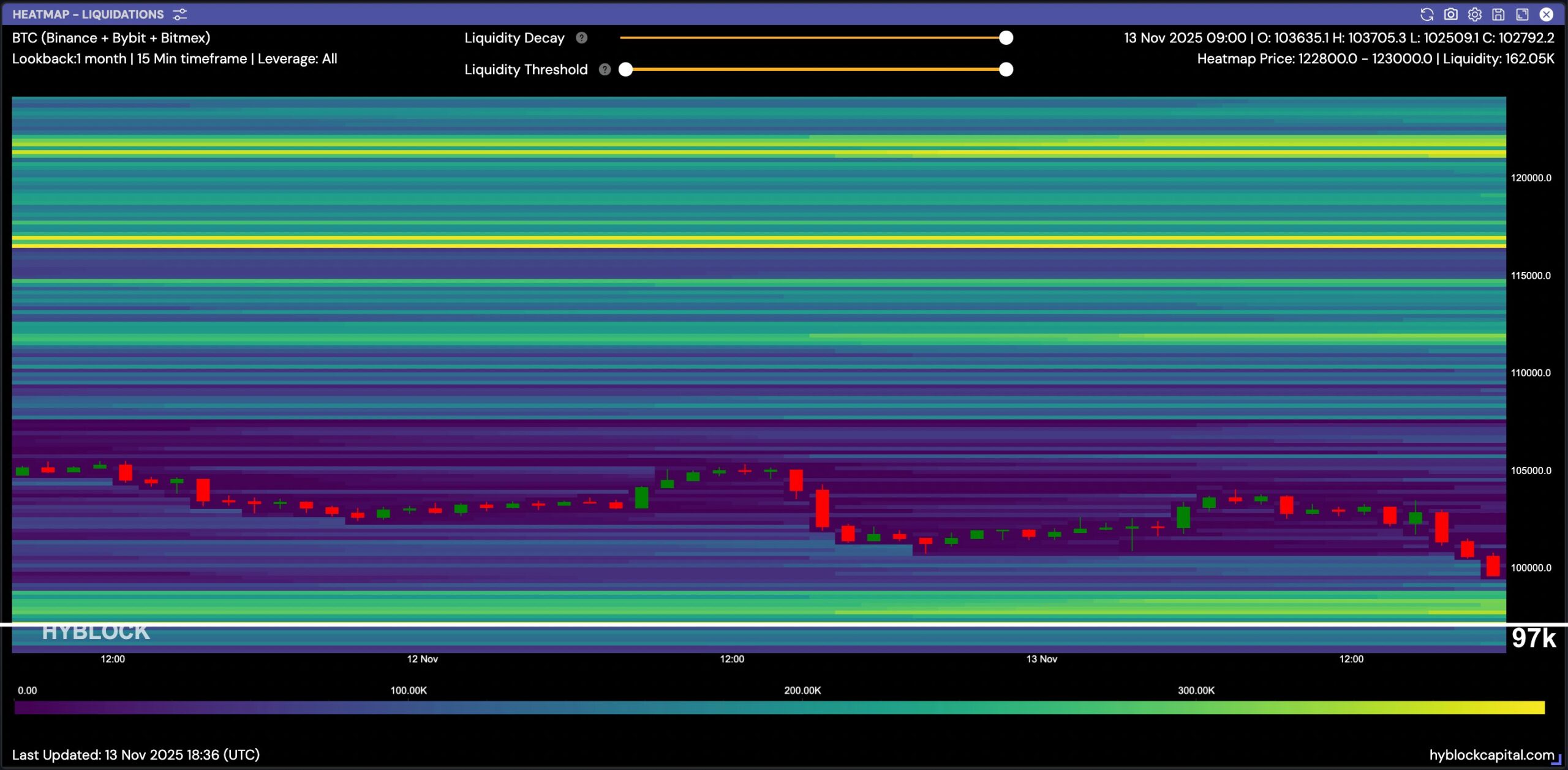Viewport: 1568px width, 770px height.
Task: Open heatmap settings via the gear icon
Action: (x=1474, y=14)
